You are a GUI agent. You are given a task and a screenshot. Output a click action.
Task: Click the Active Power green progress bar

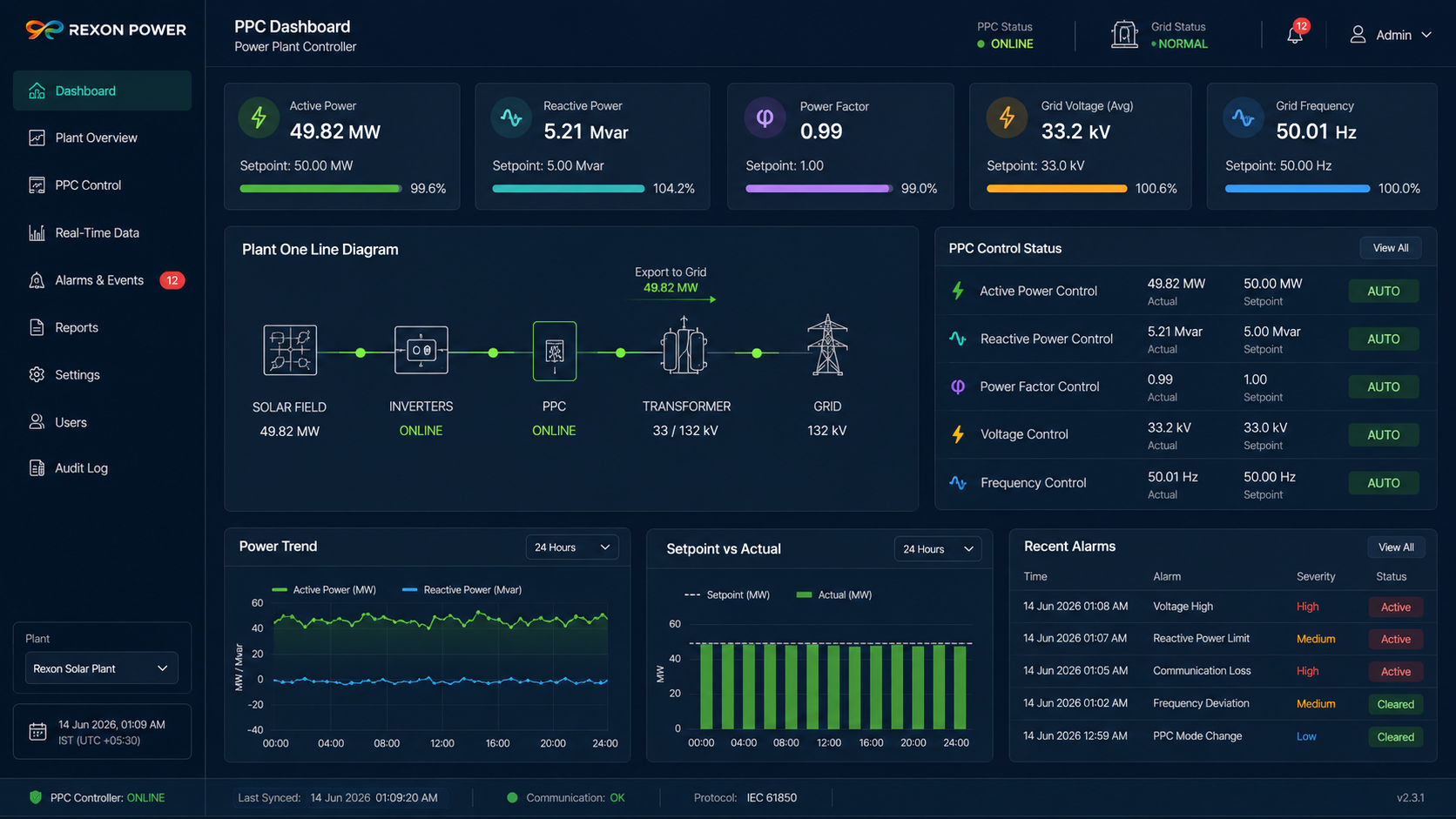(320, 189)
